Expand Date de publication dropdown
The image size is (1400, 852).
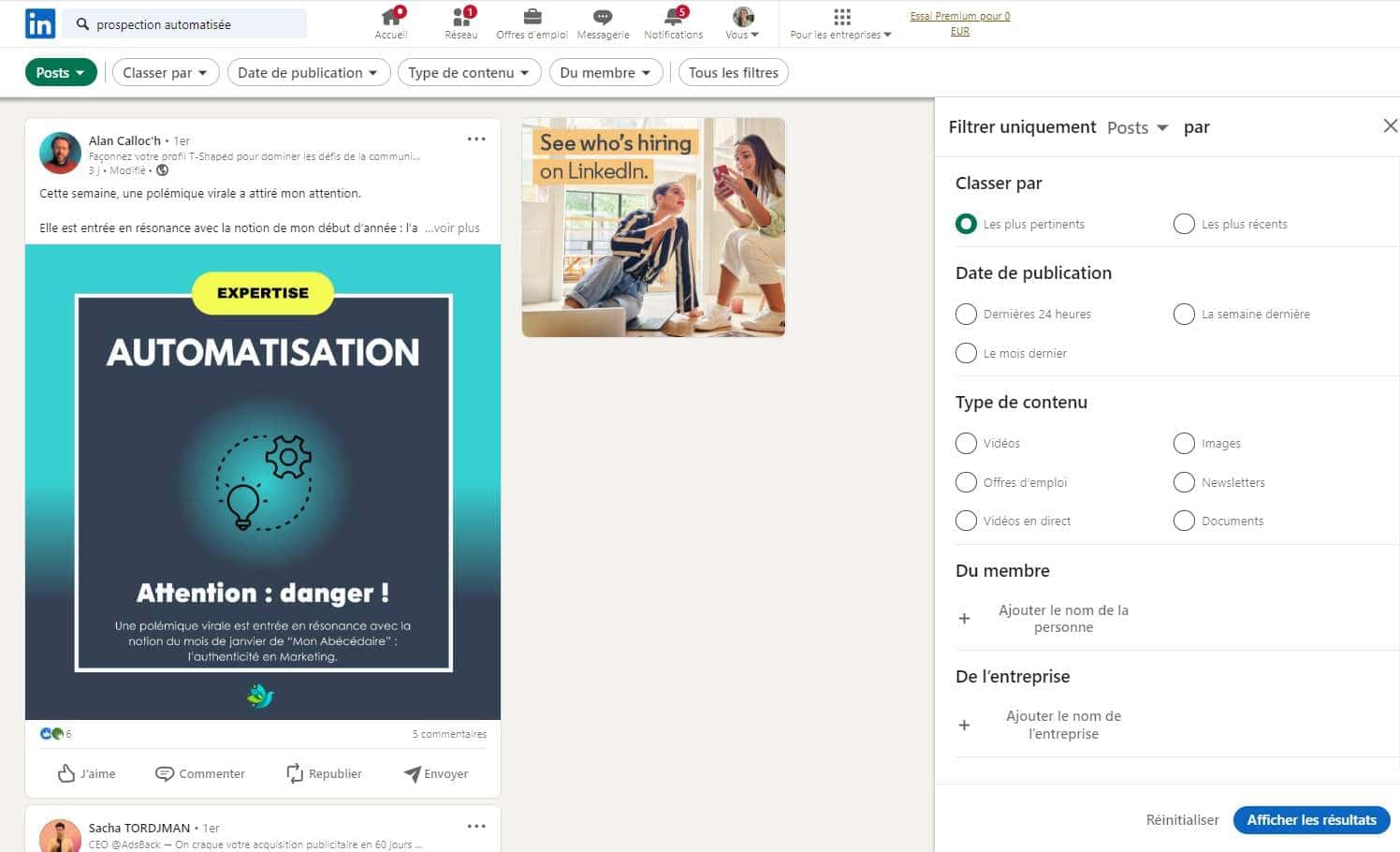tap(309, 72)
